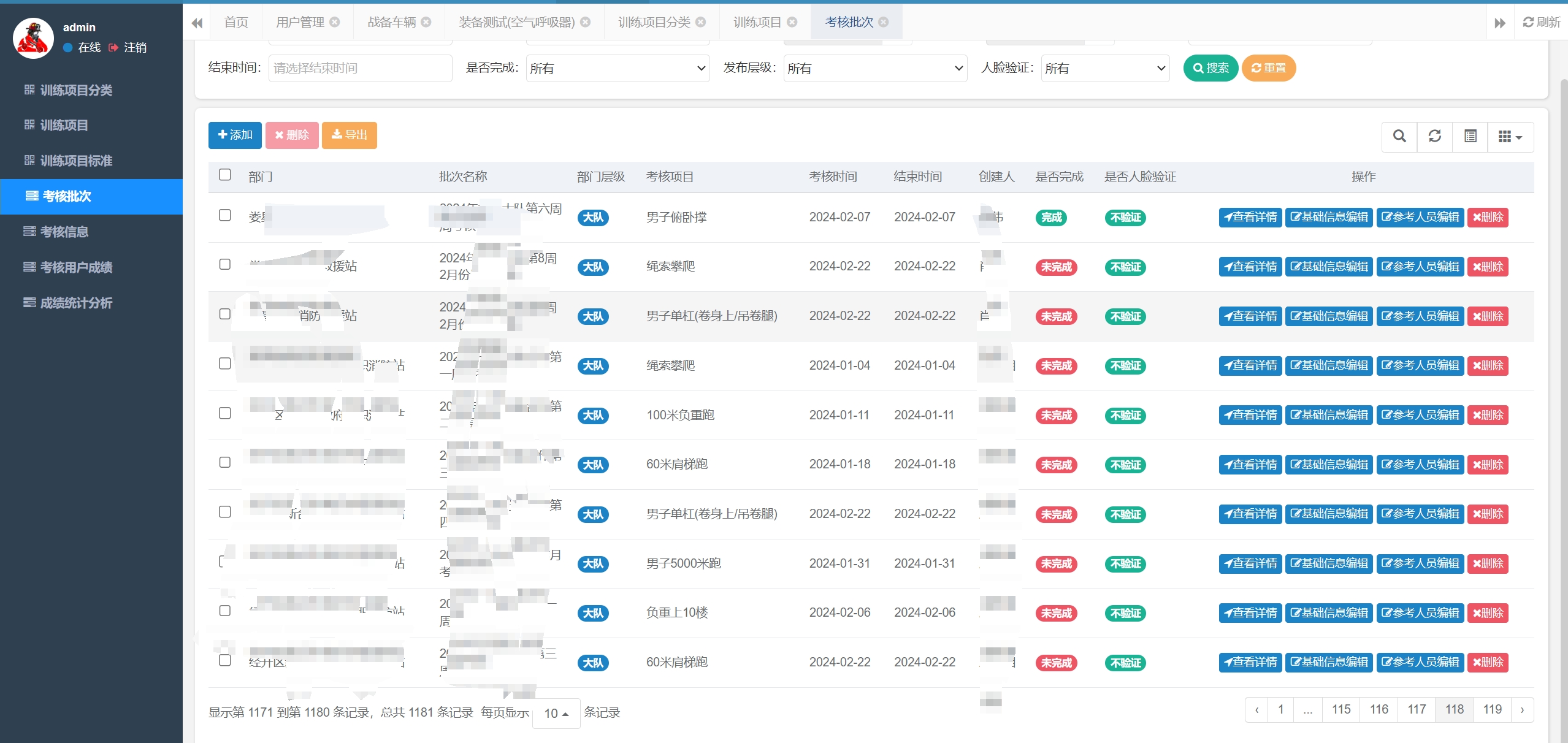Open 成绩统计分析 in the sidebar
The width and height of the screenshot is (1568, 743).
coord(91,303)
